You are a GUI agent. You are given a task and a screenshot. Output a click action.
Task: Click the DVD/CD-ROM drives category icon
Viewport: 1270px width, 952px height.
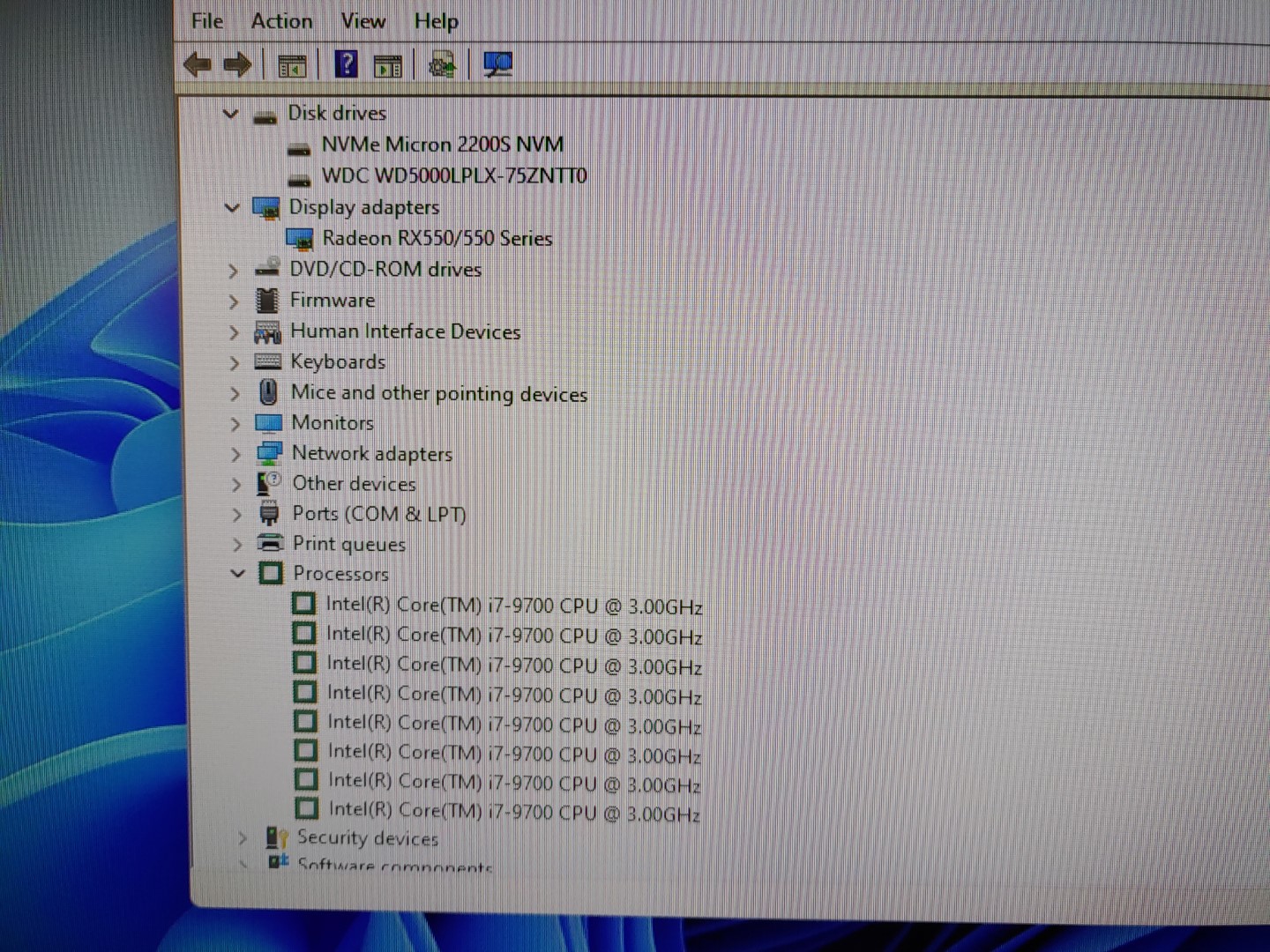(x=267, y=269)
